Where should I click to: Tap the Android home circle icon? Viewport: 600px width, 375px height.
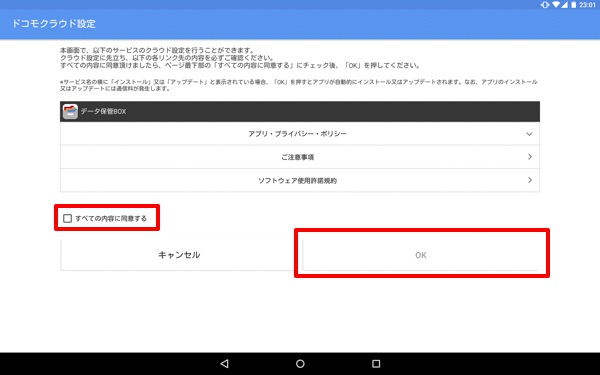(x=300, y=364)
